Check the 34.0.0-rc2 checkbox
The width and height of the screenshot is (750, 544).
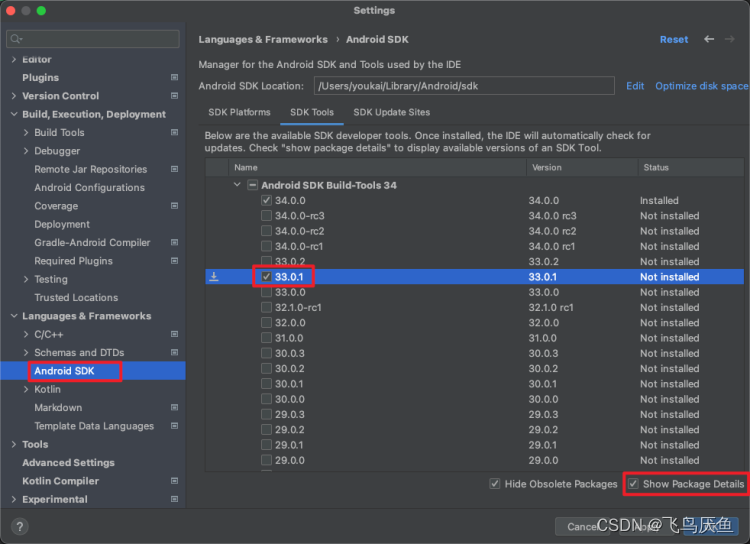[266, 231]
